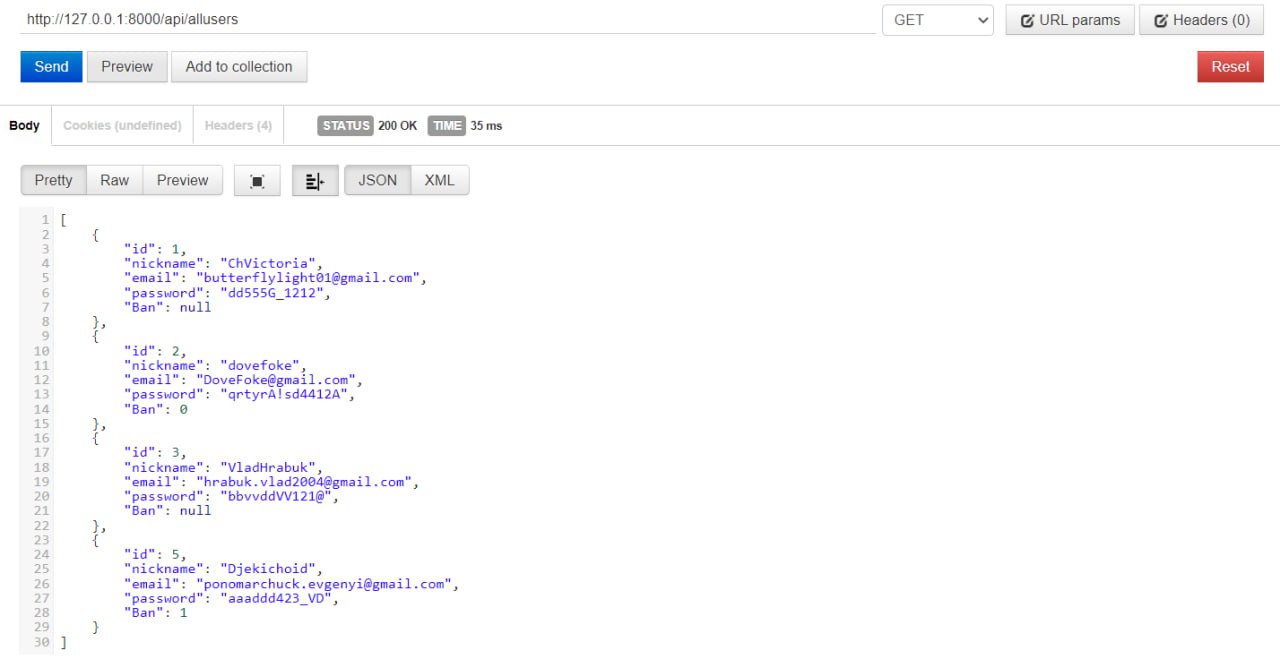Open the request Headers (0) editor
Screen dimensions: 1280x659
click(1201, 20)
